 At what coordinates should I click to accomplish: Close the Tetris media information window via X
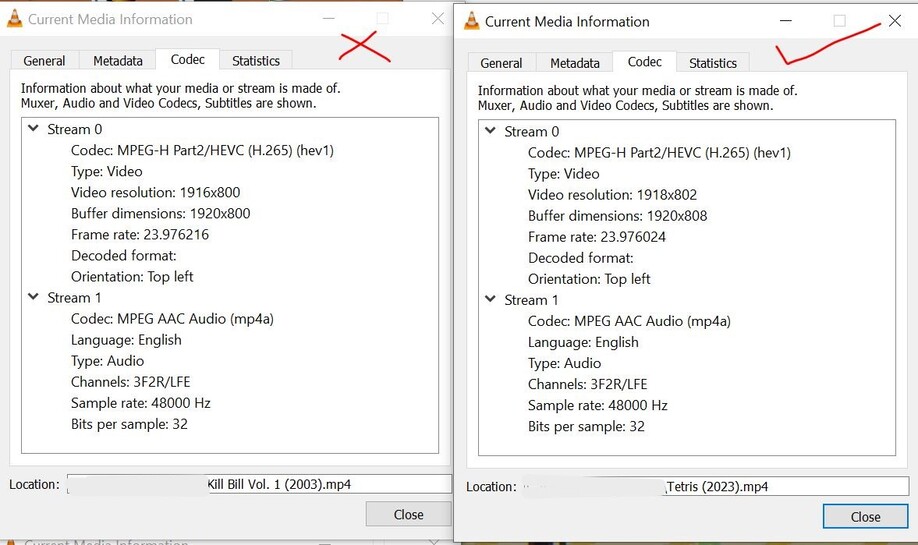pos(895,21)
